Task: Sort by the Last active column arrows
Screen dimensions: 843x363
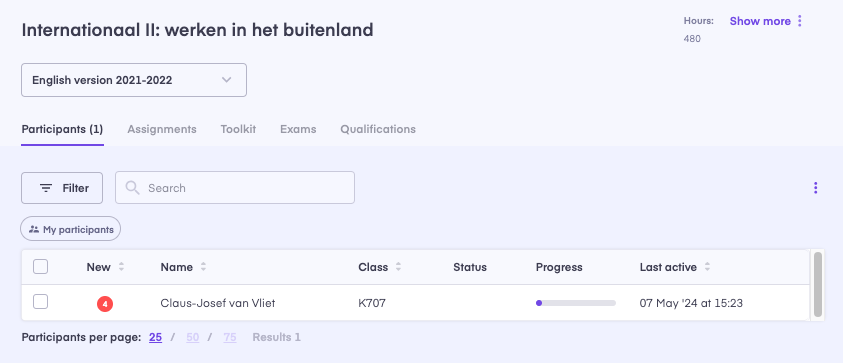Action: (x=708, y=267)
